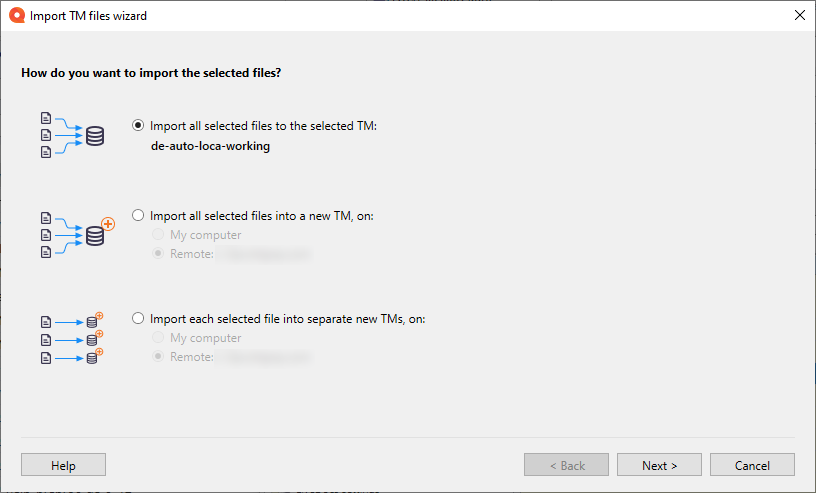Click the separate-new-TMs illustration icon
Screen dimensions: 816x493
click(72, 339)
